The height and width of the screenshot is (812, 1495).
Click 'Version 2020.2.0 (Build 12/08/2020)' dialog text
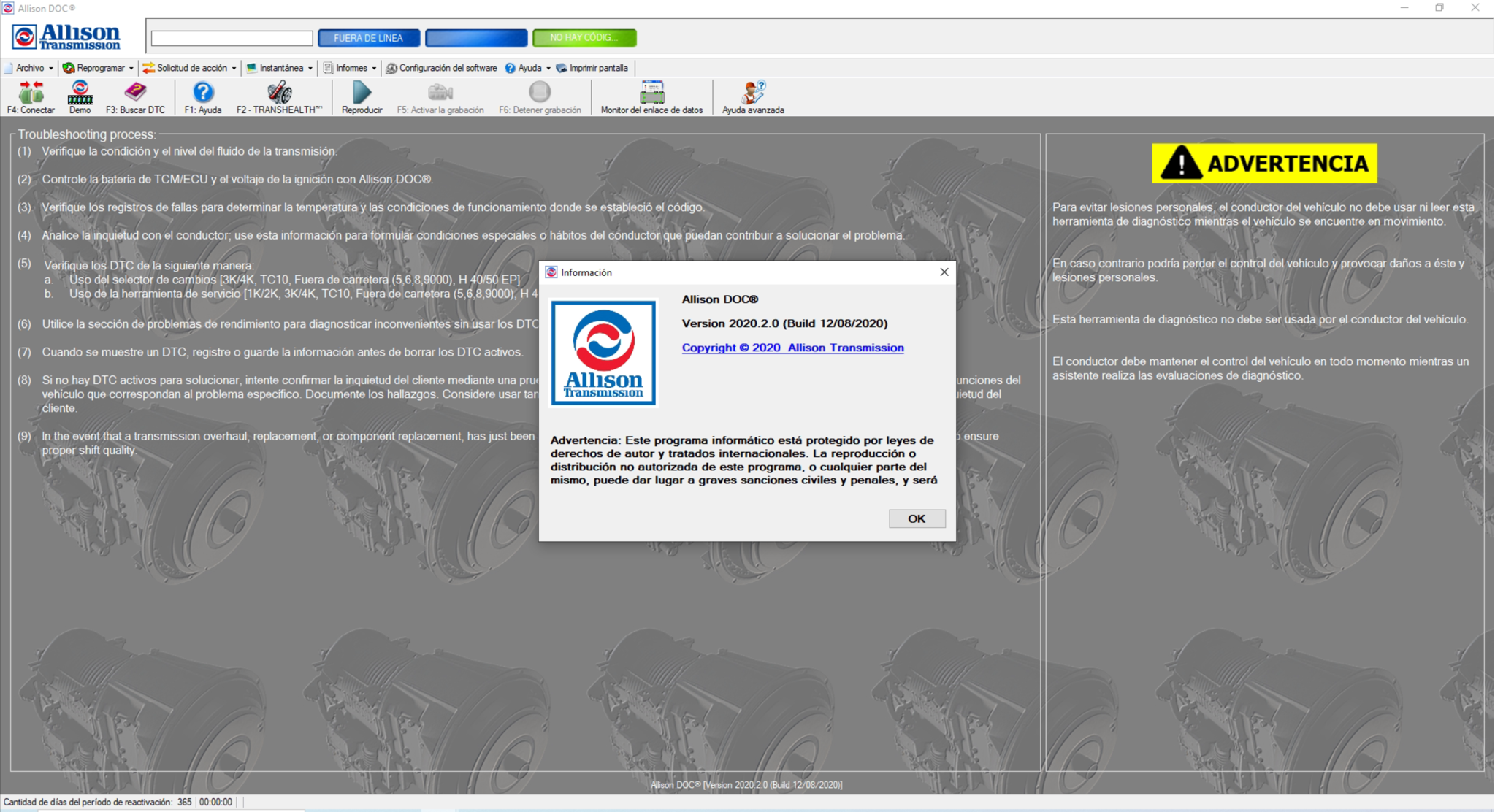tap(784, 323)
